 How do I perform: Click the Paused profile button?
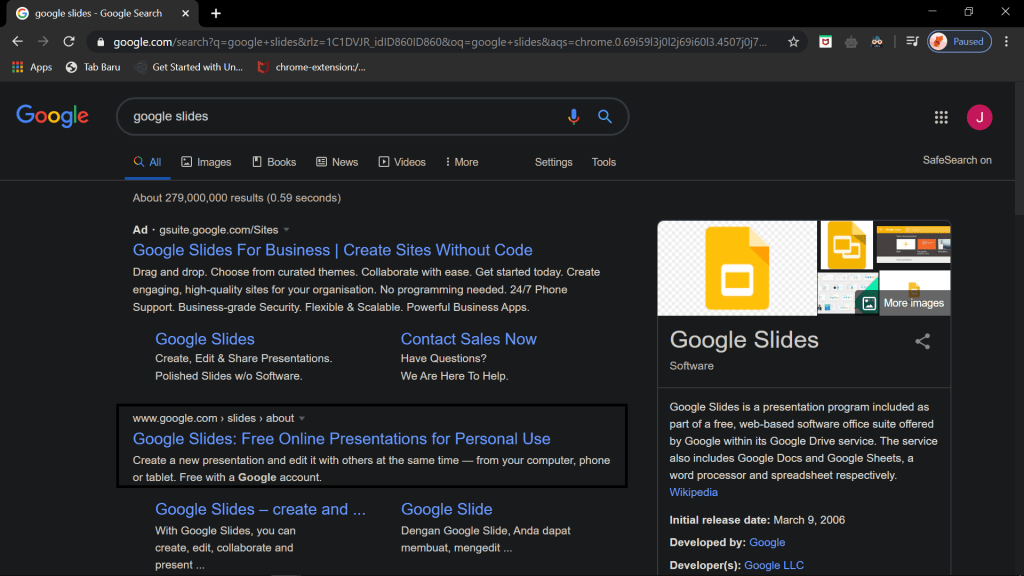958,42
